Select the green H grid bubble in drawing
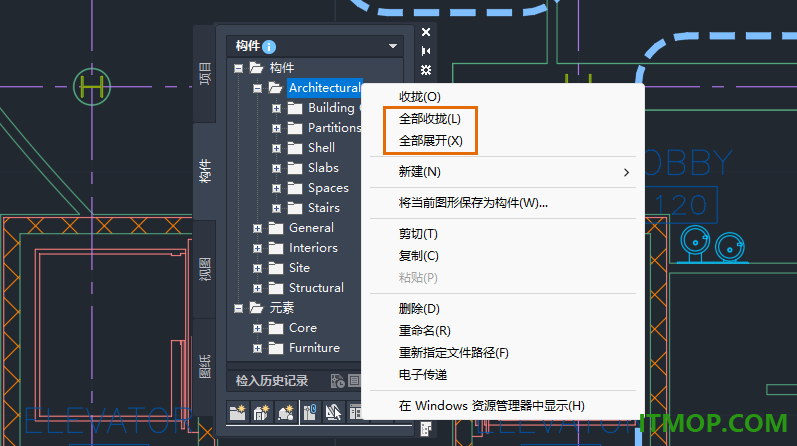 coord(92,87)
